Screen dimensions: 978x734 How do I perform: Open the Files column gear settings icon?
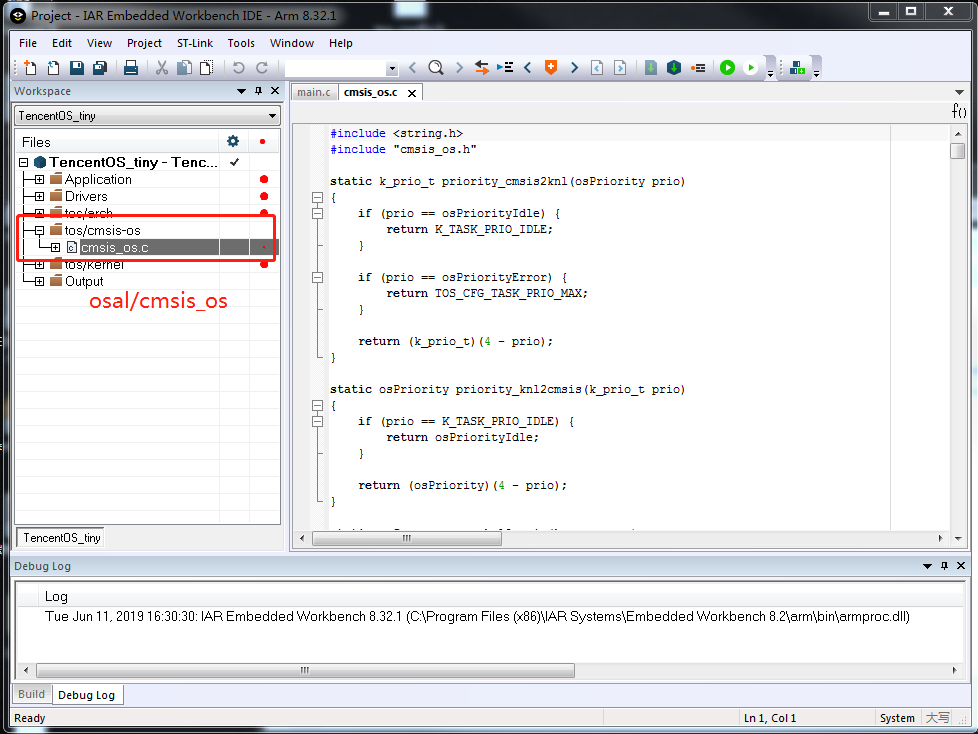(x=233, y=142)
